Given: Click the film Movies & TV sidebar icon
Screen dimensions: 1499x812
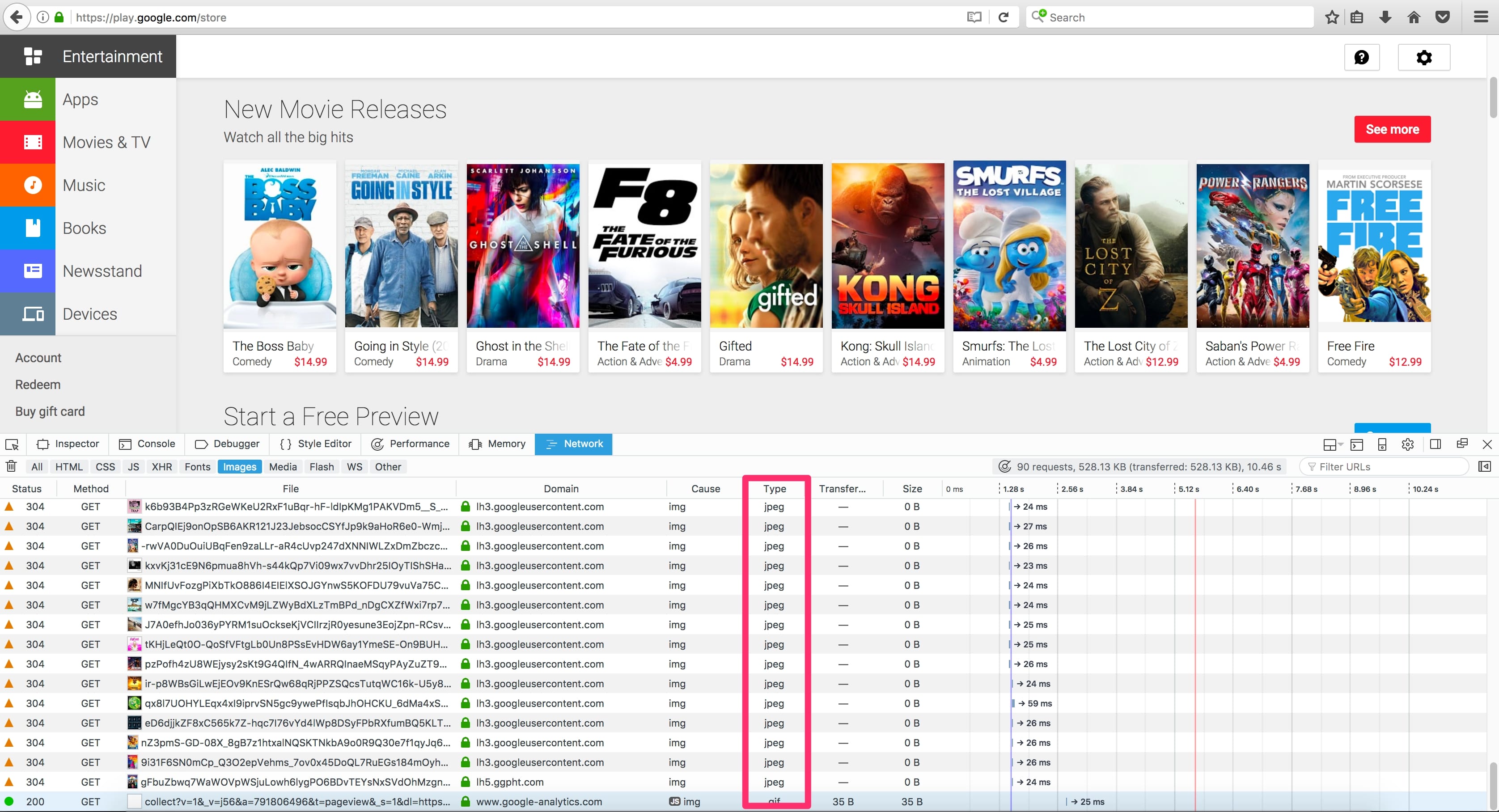Looking at the screenshot, I should 33,143.
